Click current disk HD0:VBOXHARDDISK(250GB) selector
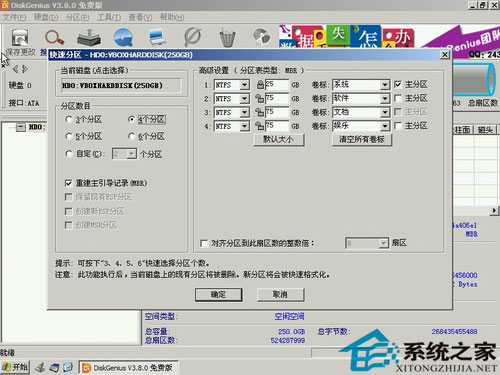500x375 pixels. [121, 86]
